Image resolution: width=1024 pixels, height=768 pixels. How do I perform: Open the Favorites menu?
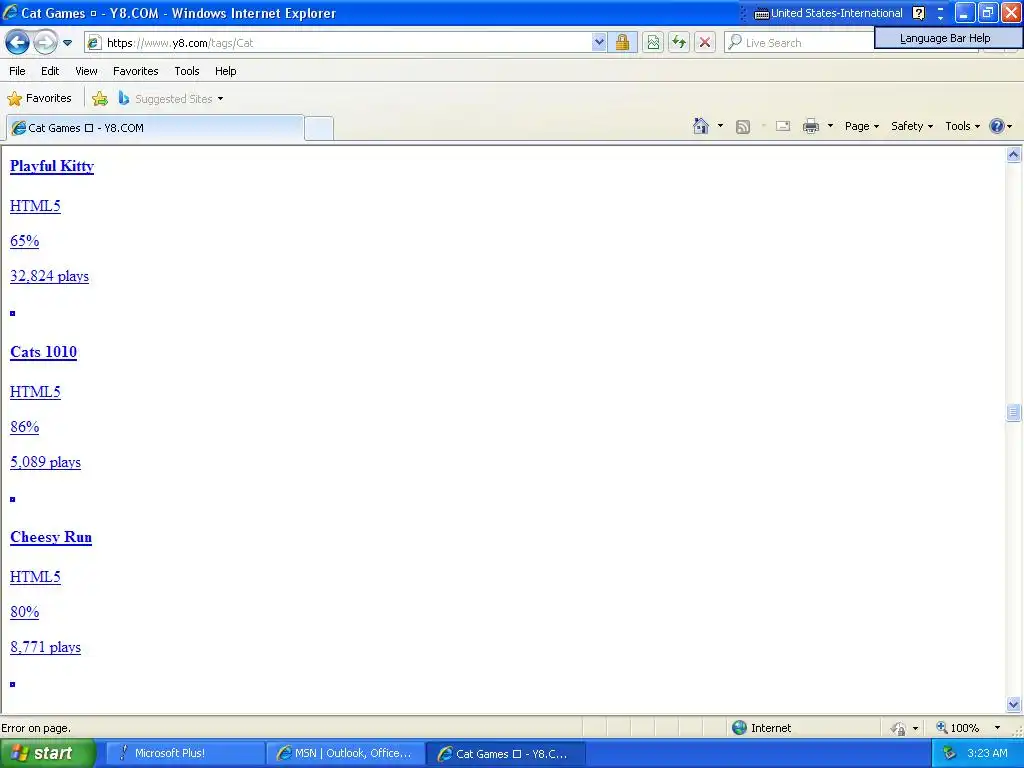point(135,71)
